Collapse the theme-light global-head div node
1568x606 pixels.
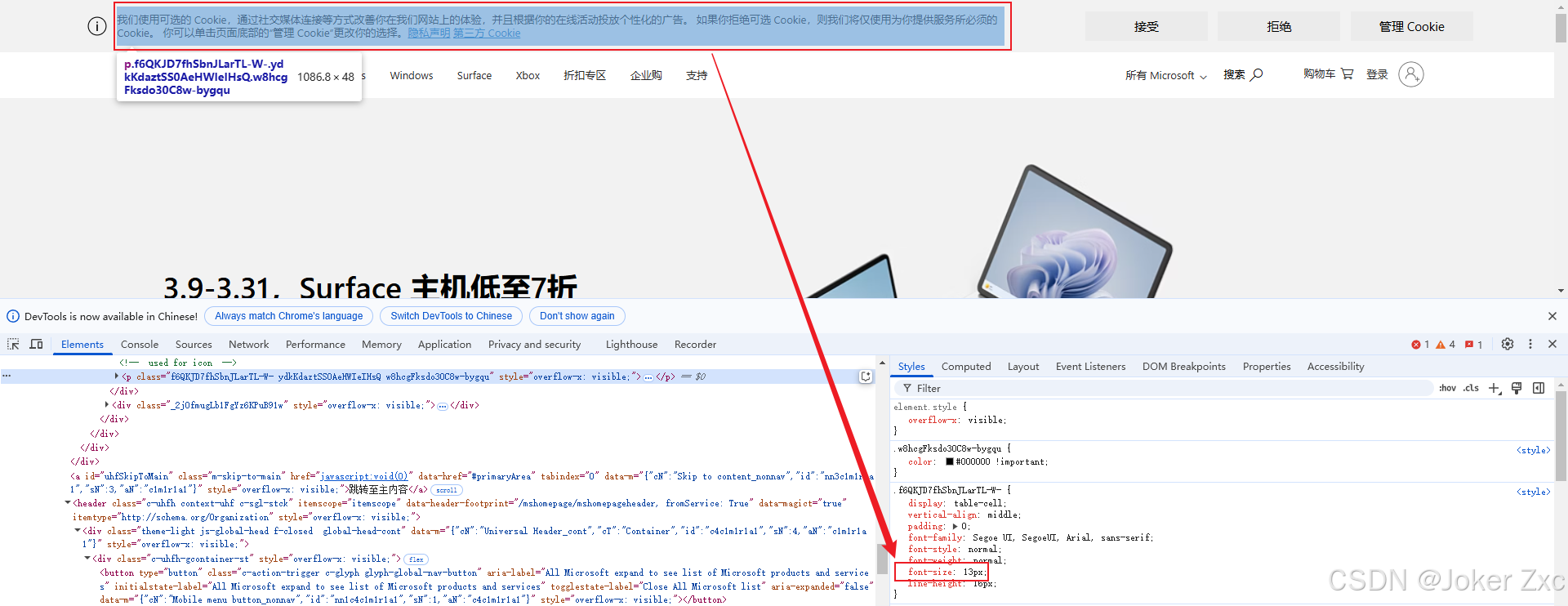click(x=78, y=531)
